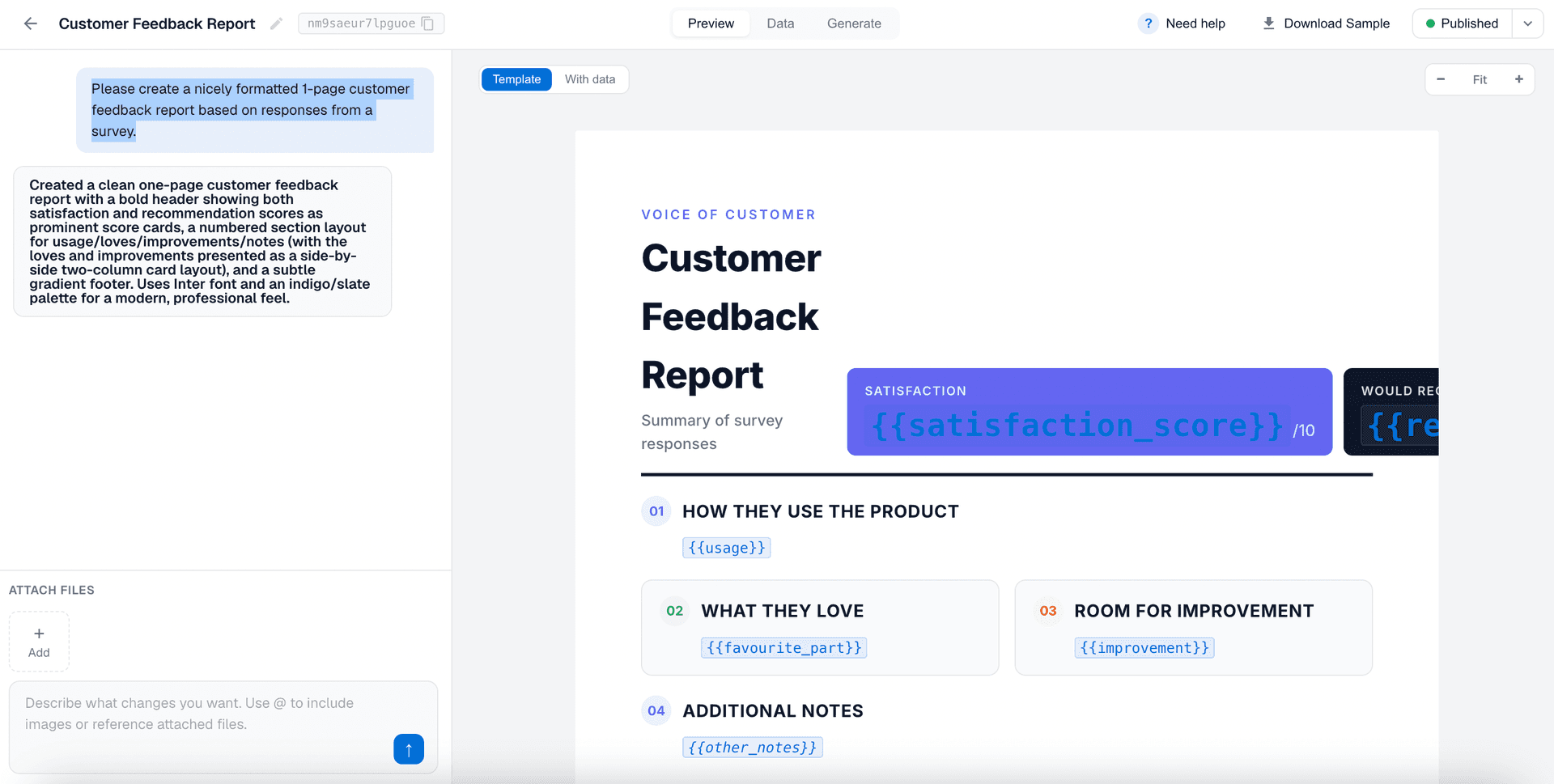Click the Published status button
Viewport: 1554px width, 784px height.
(x=1462, y=23)
